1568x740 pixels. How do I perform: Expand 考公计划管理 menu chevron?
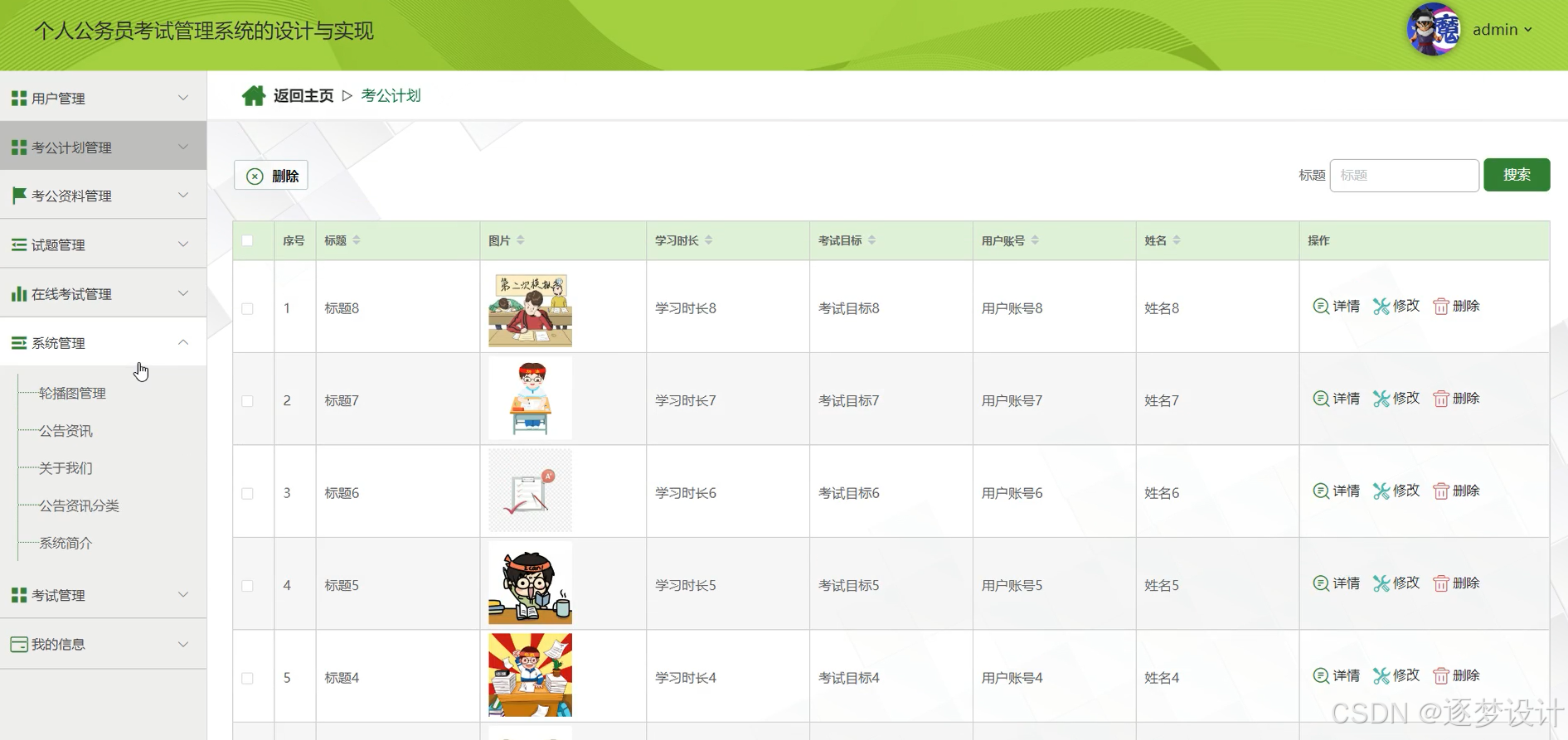coord(183,147)
